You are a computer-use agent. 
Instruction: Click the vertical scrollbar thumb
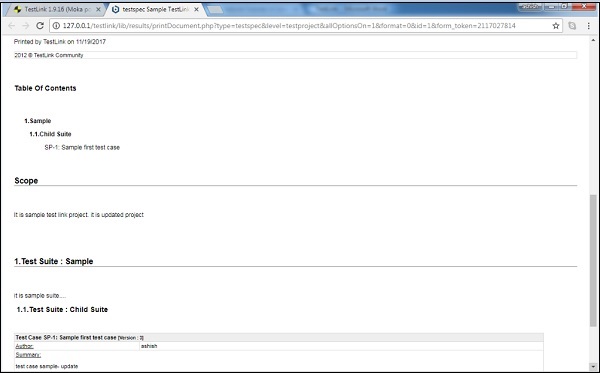coord(593,261)
